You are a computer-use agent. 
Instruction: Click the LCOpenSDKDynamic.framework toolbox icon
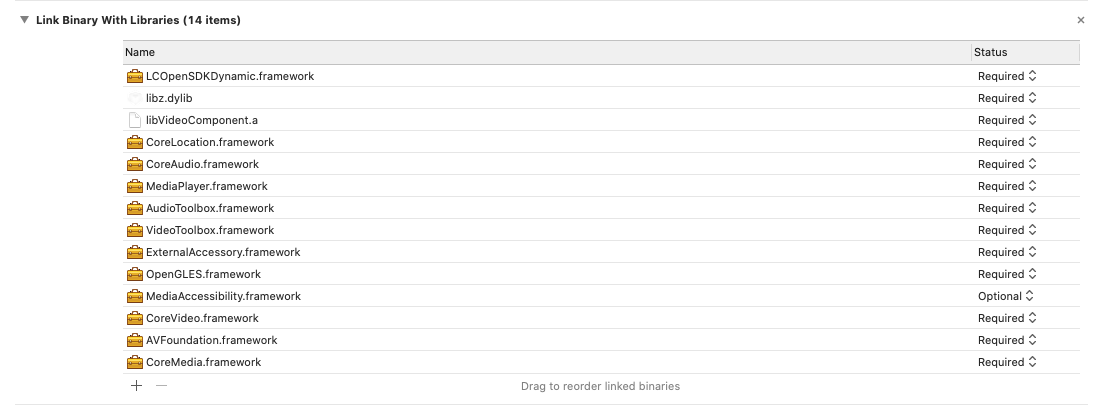click(135, 76)
